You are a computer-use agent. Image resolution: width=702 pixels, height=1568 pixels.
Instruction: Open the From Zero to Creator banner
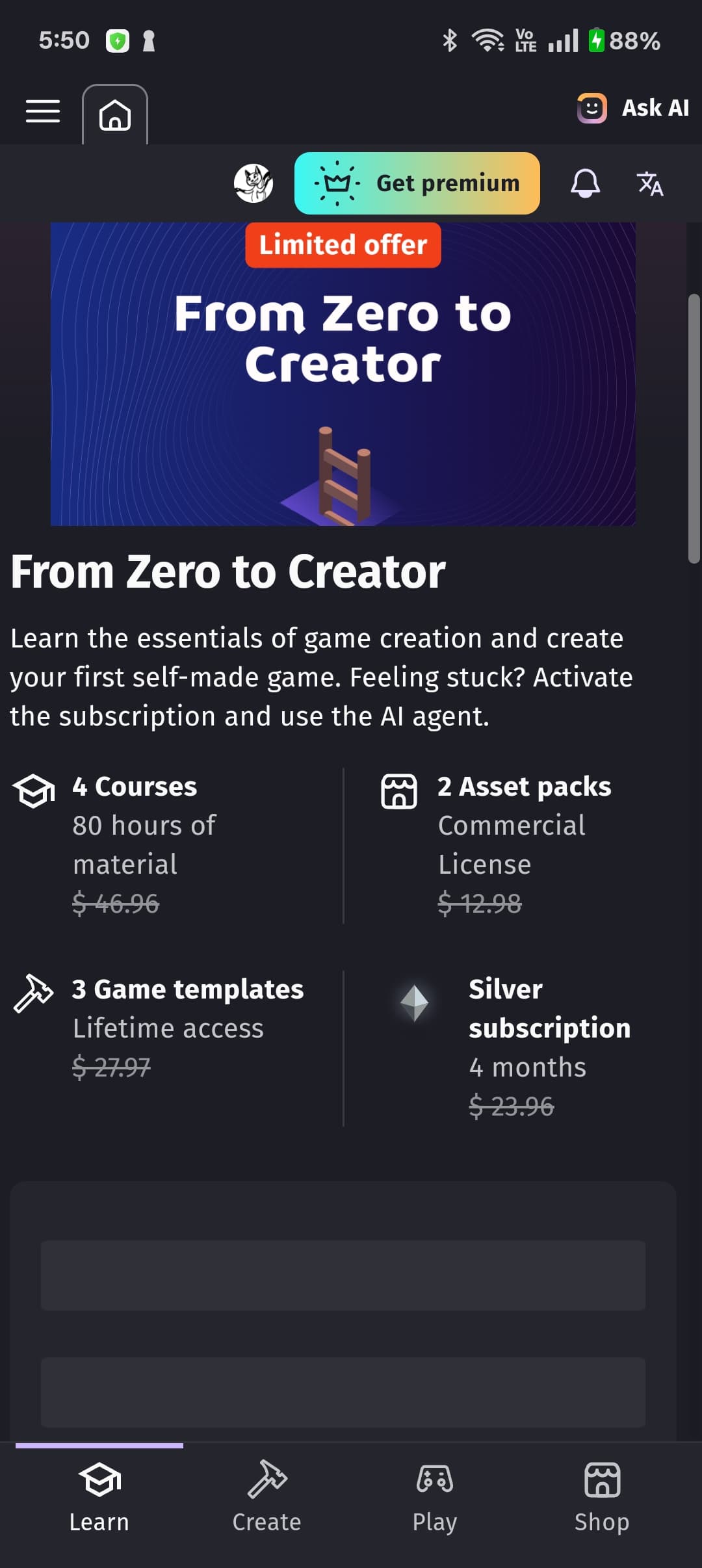coord(343,390)
